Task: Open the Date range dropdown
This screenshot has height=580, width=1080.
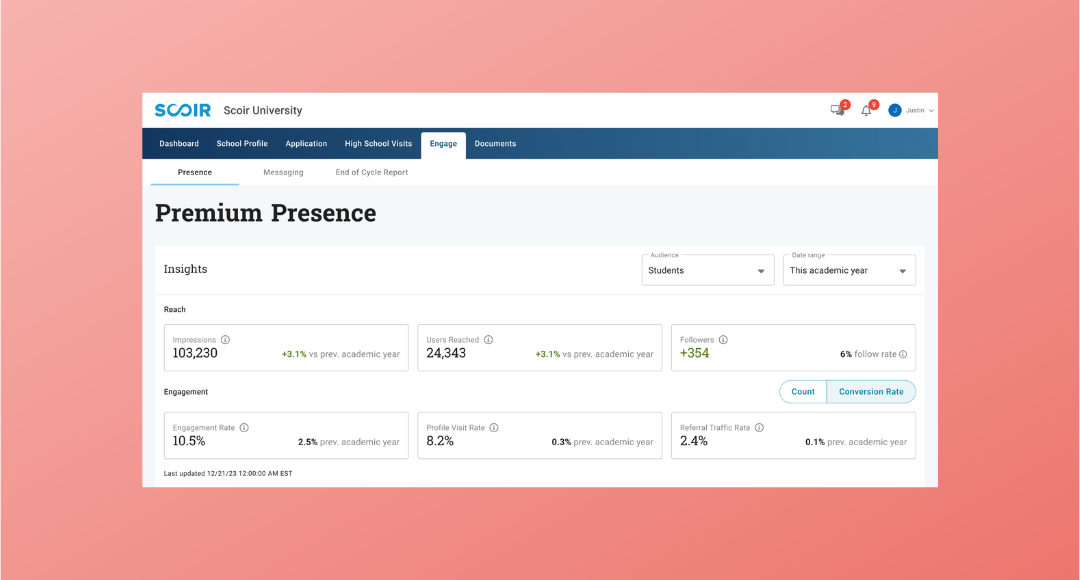Action: coord(848,269)
